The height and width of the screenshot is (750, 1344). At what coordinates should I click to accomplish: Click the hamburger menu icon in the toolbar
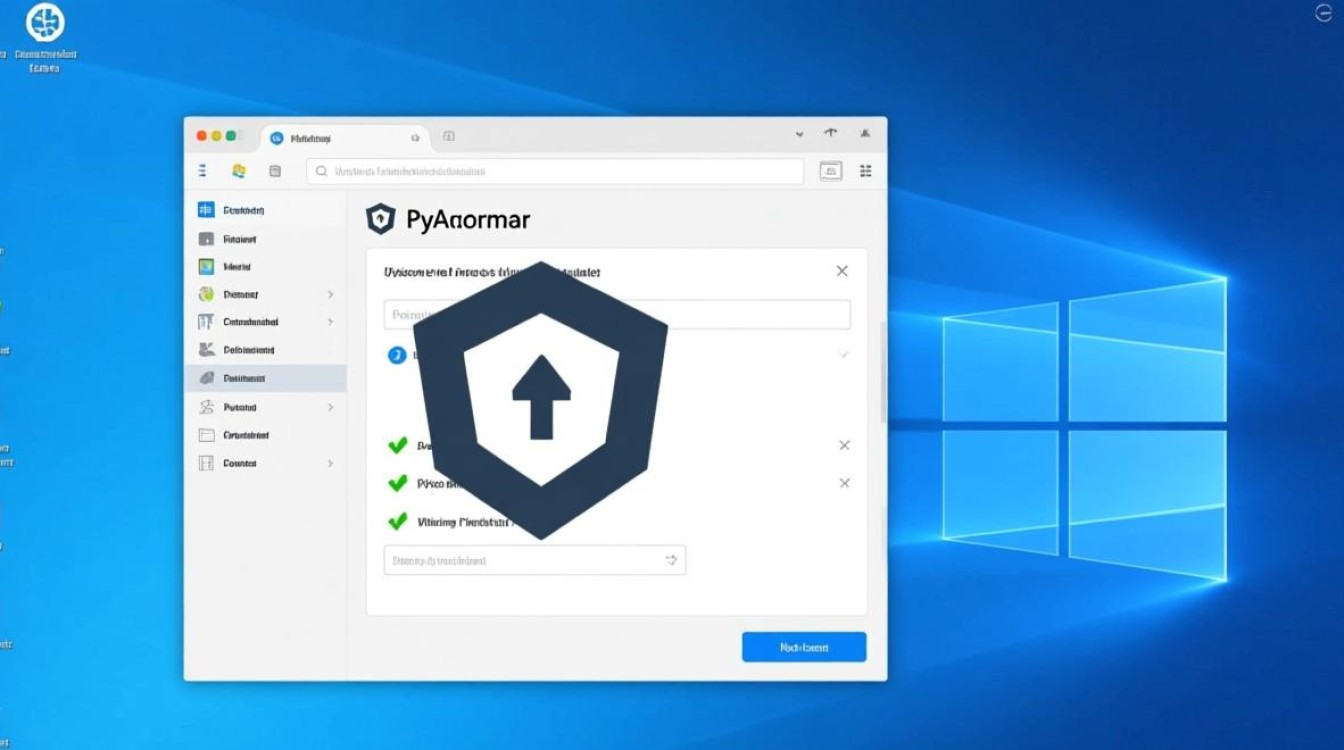[x=202, y=171]
